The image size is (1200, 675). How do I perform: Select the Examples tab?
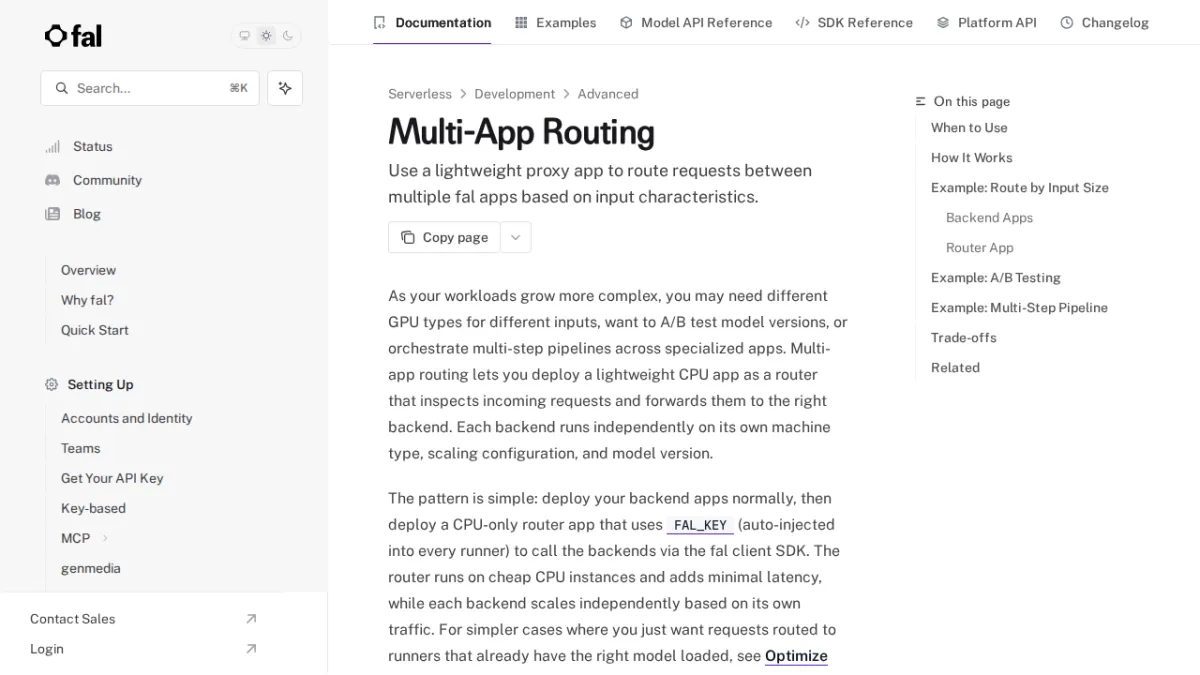555,22
